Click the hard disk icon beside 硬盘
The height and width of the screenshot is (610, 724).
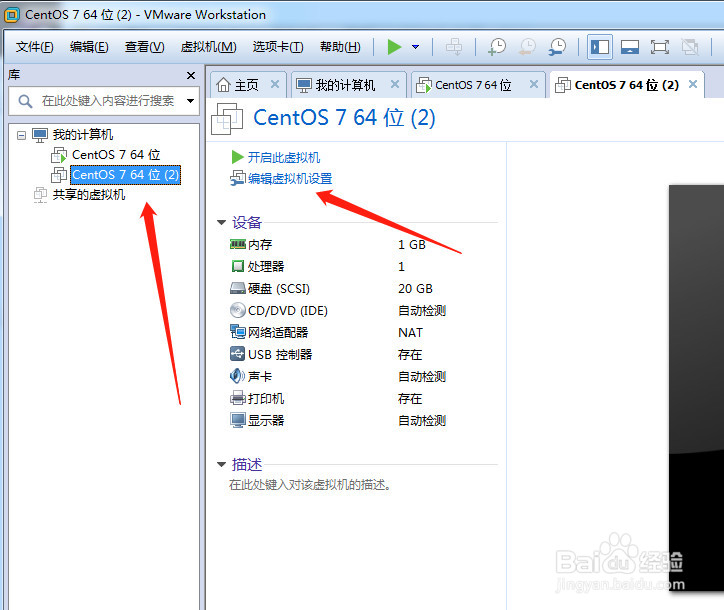coord(238,289)
